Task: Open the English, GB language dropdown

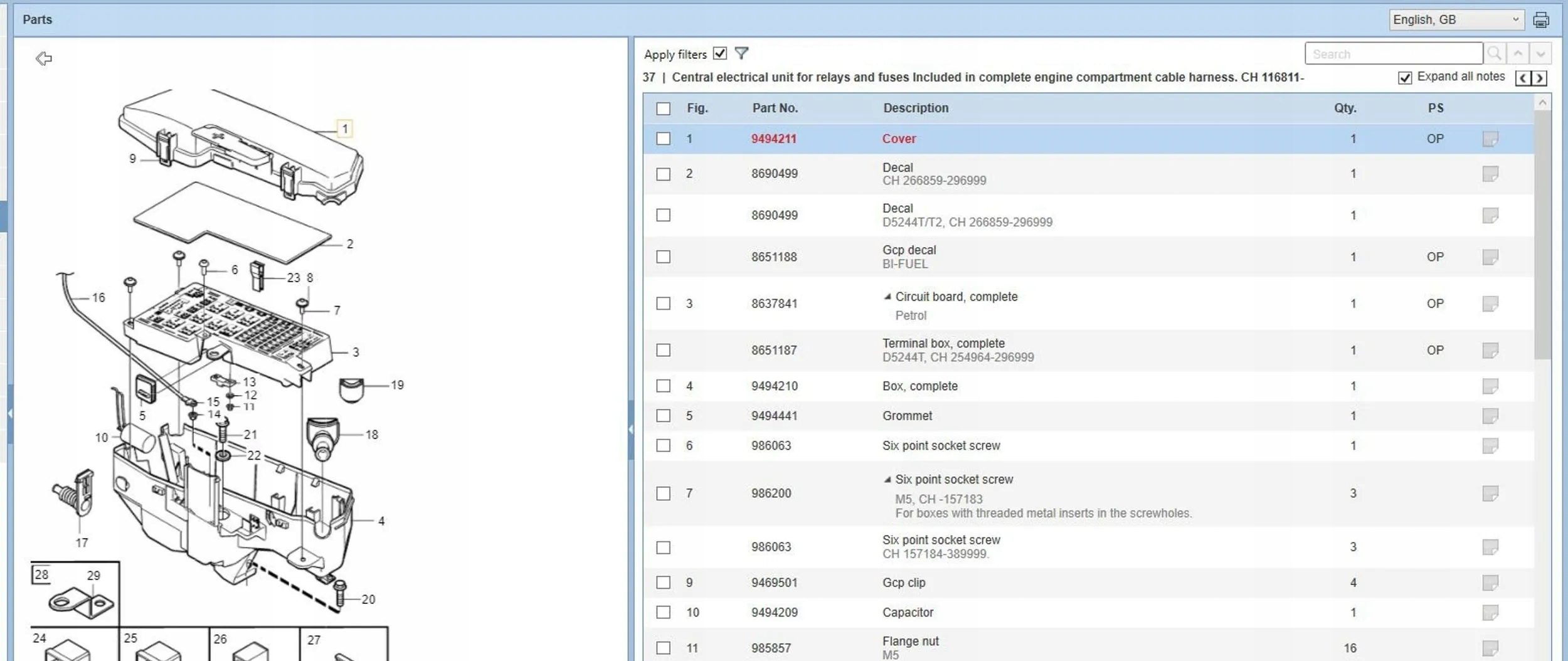Action: pyautogui.click(x=1455, y=20)
